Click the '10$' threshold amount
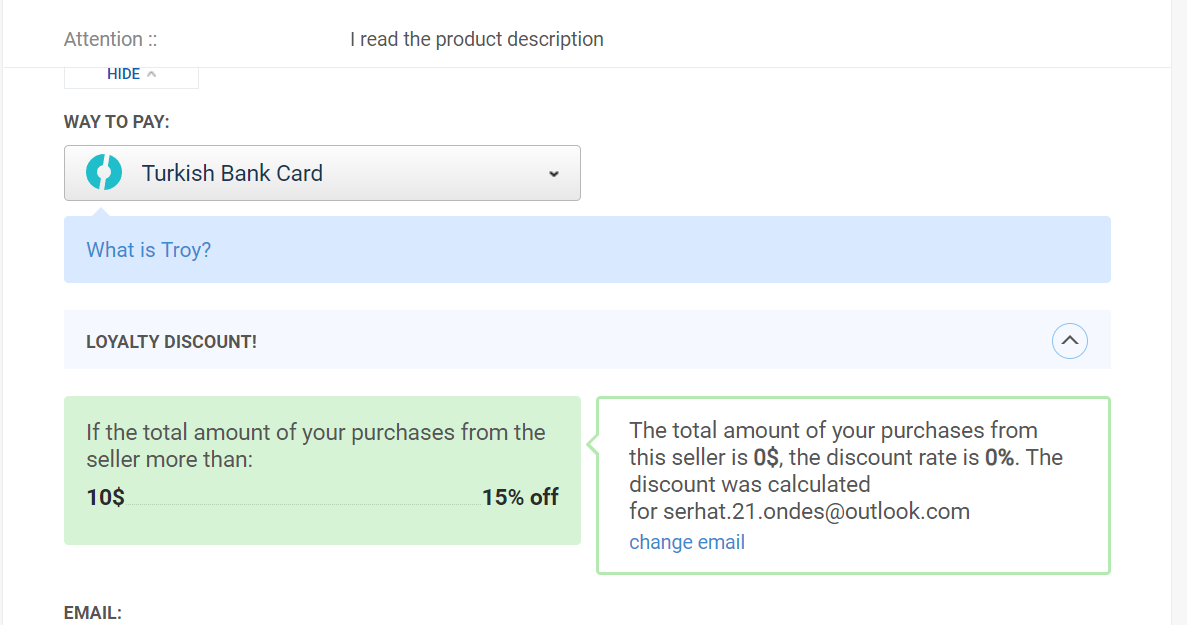The image size is (1187, 625). [105, 497]
